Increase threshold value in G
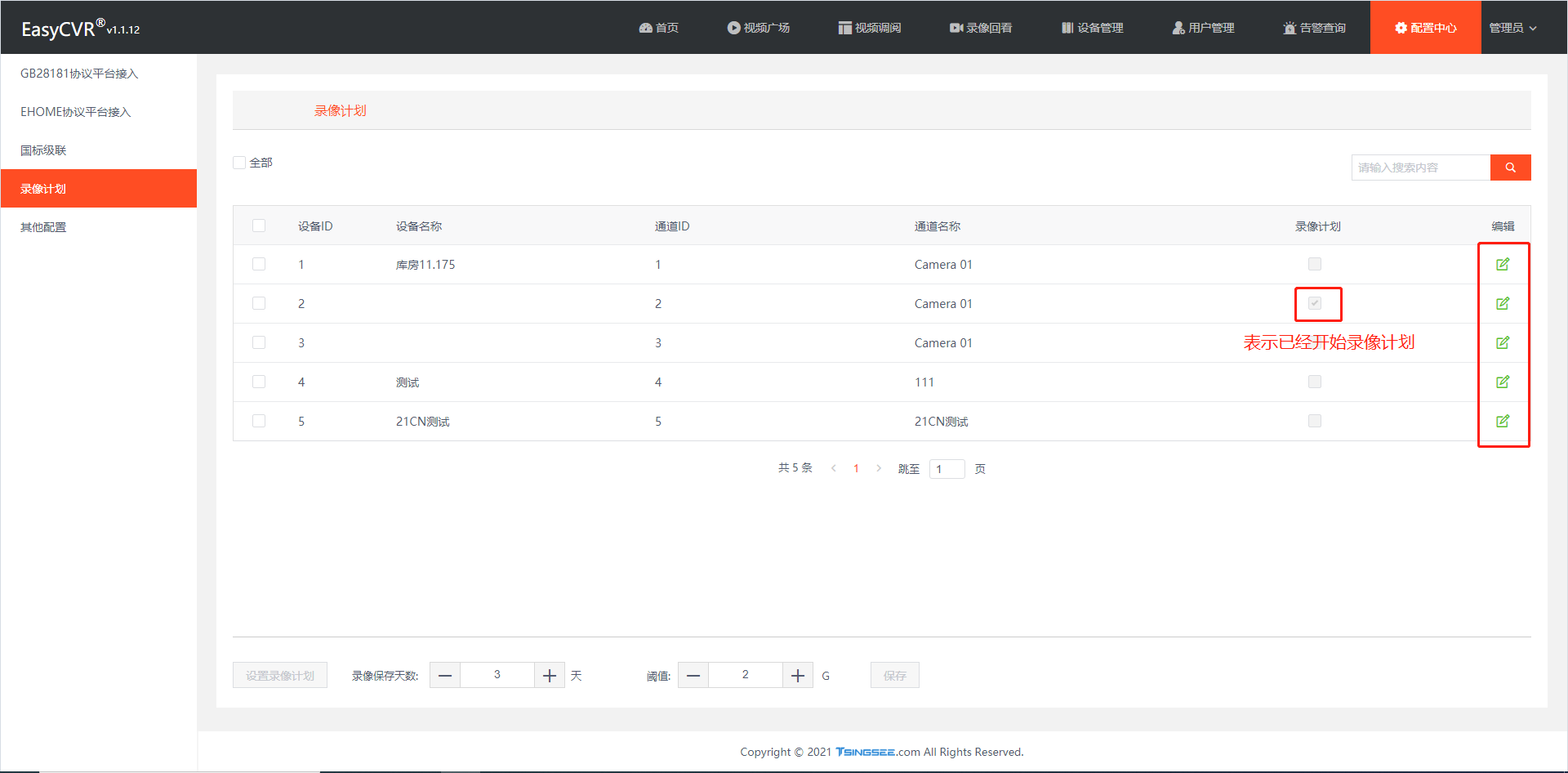 pos(798,675)
